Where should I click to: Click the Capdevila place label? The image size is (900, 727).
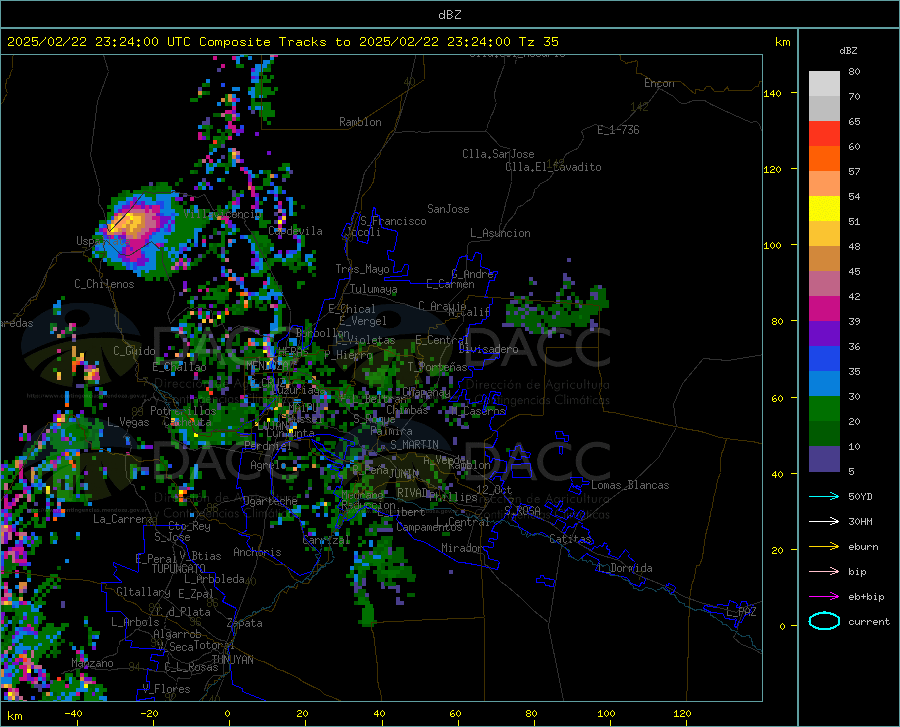[295, 231]
